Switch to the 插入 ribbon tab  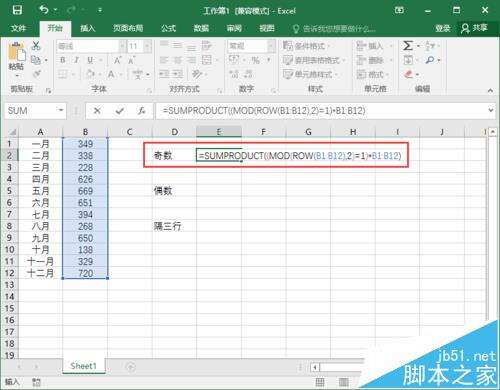[88, 28]
